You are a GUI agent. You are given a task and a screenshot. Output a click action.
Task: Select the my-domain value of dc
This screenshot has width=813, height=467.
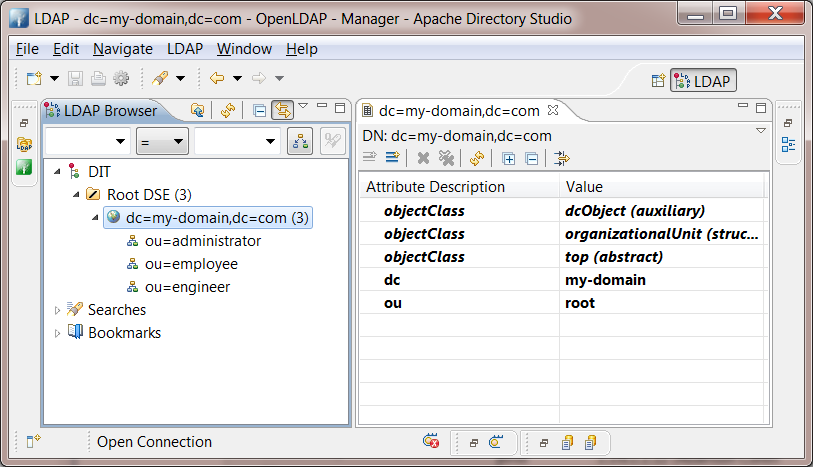661,280
